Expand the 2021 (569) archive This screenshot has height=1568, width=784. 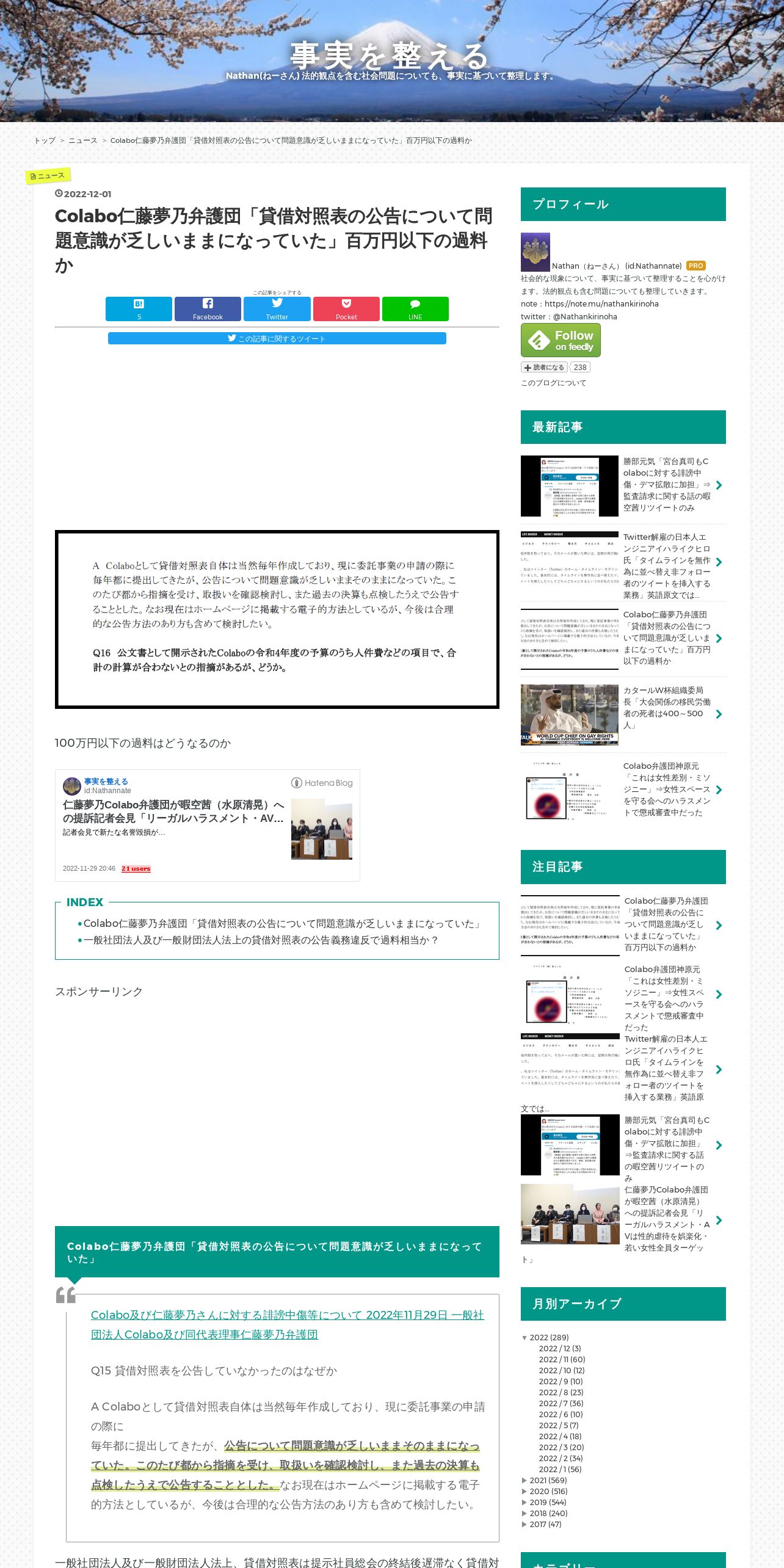point(524,1481)
